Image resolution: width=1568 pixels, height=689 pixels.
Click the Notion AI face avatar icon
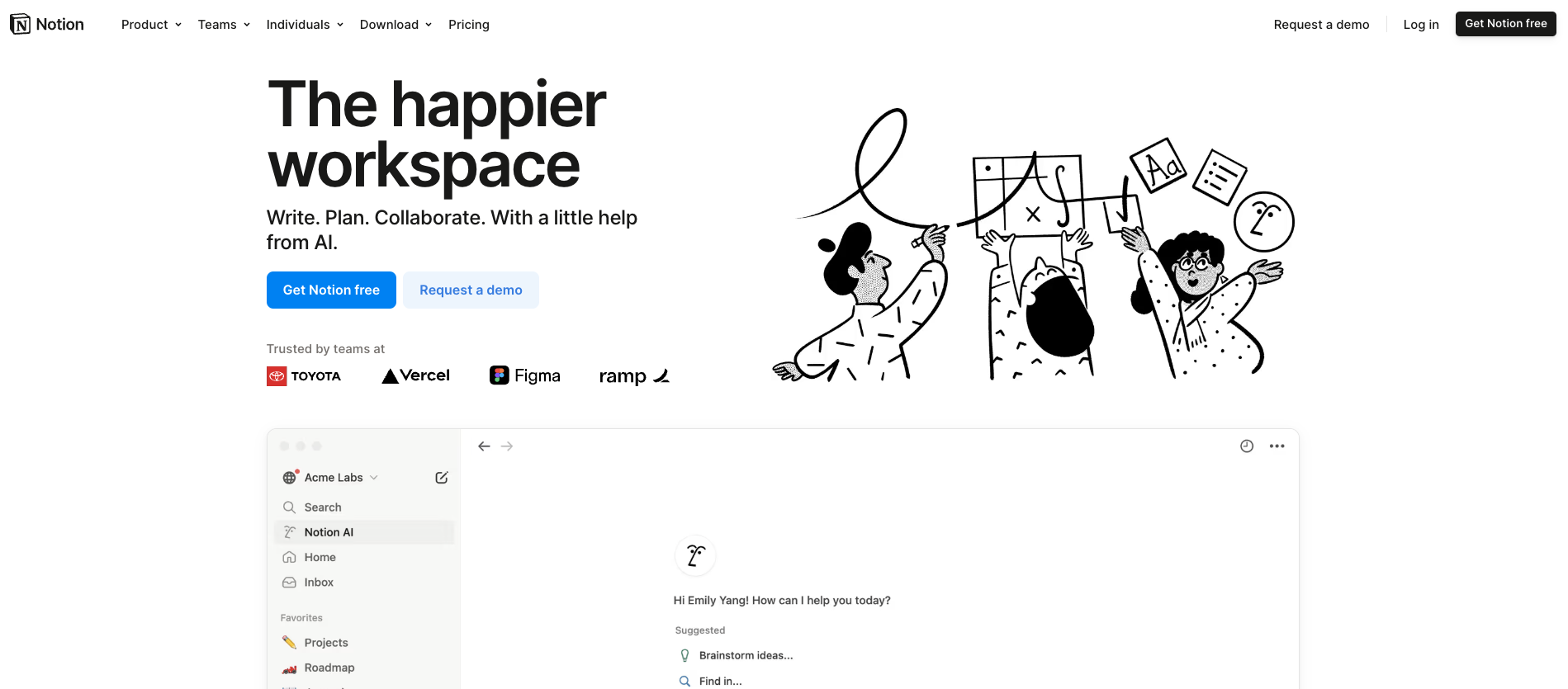pos(695,556)
